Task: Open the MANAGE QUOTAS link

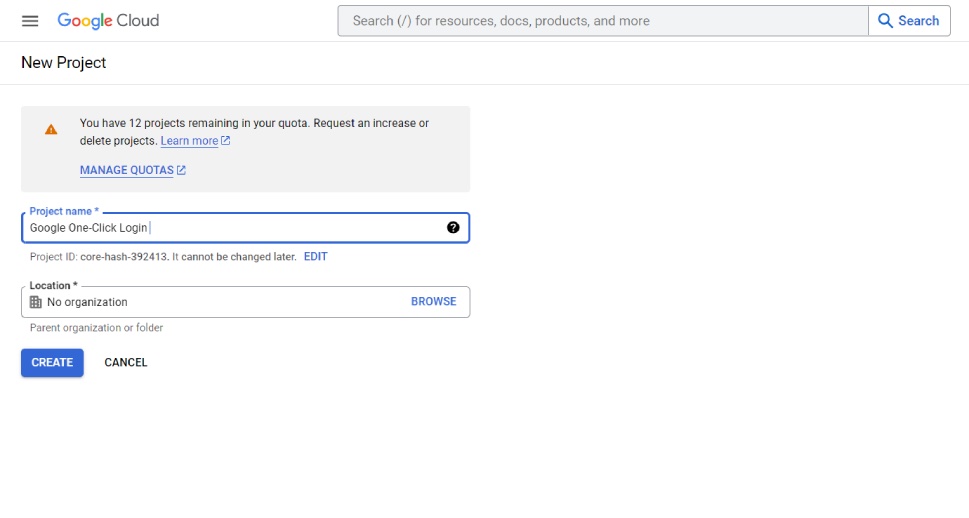Action: coord(127,170)
